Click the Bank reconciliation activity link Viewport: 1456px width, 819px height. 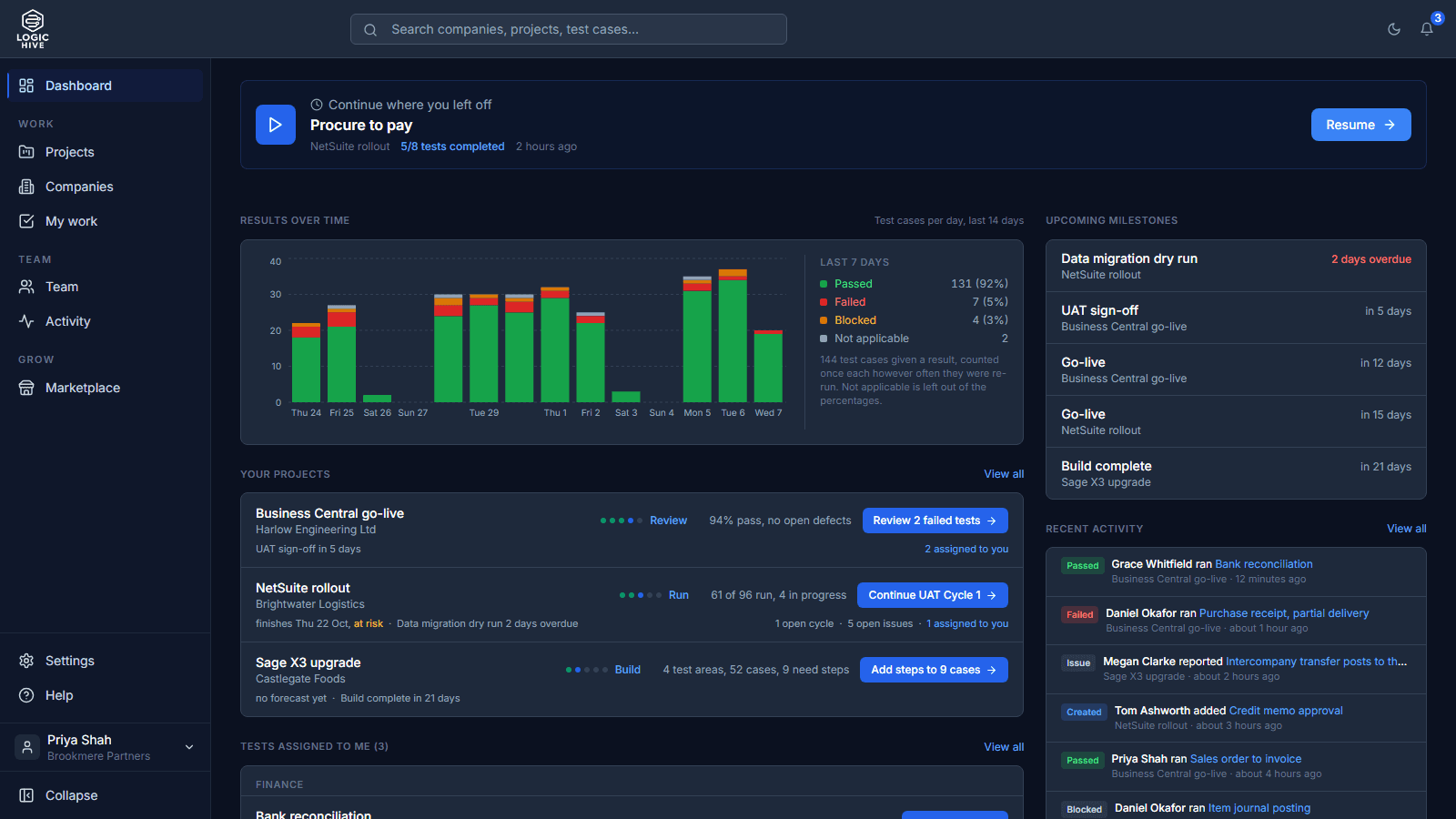(1264, 564)
